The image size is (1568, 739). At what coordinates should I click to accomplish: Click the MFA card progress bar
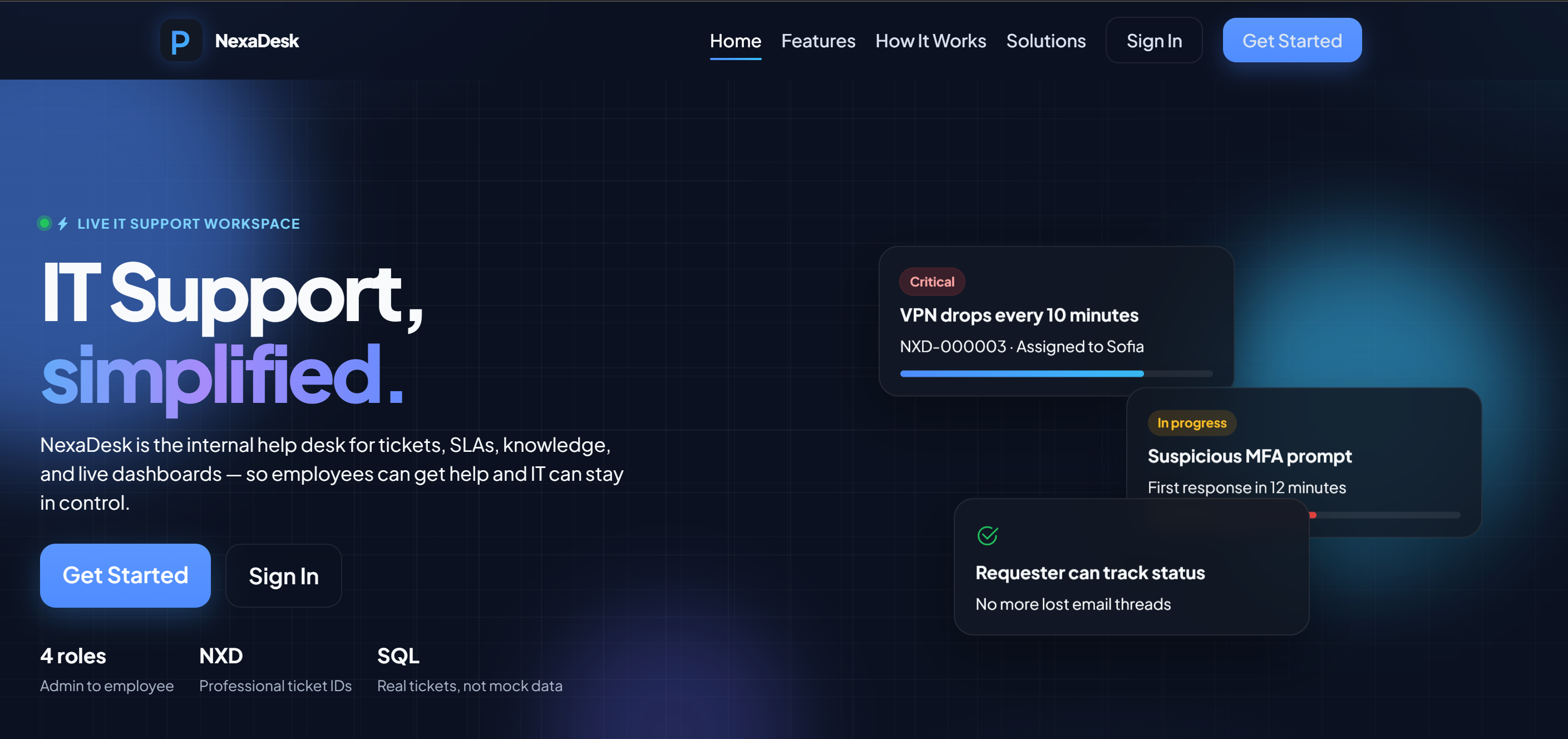pyautogui.click(x=1384, y=515)
